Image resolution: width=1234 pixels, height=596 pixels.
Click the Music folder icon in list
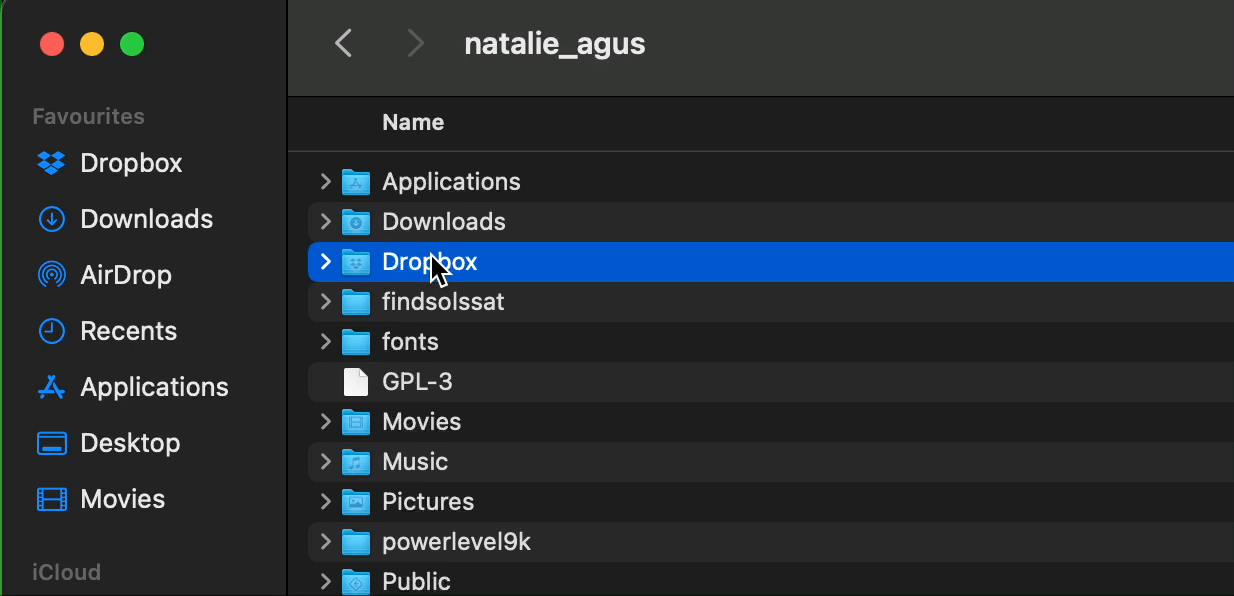[356, 462]
